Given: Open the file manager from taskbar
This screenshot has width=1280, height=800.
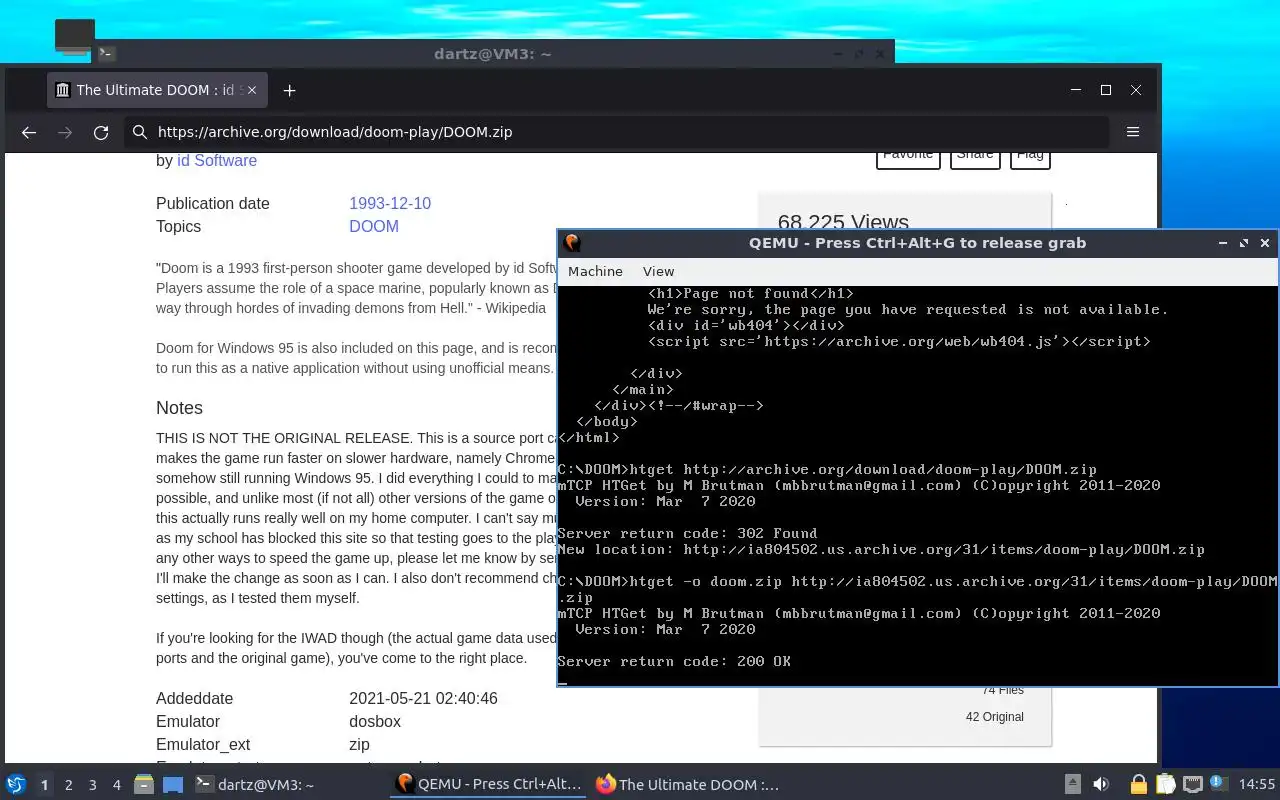Looking at the screenshot, I should 144,785.
